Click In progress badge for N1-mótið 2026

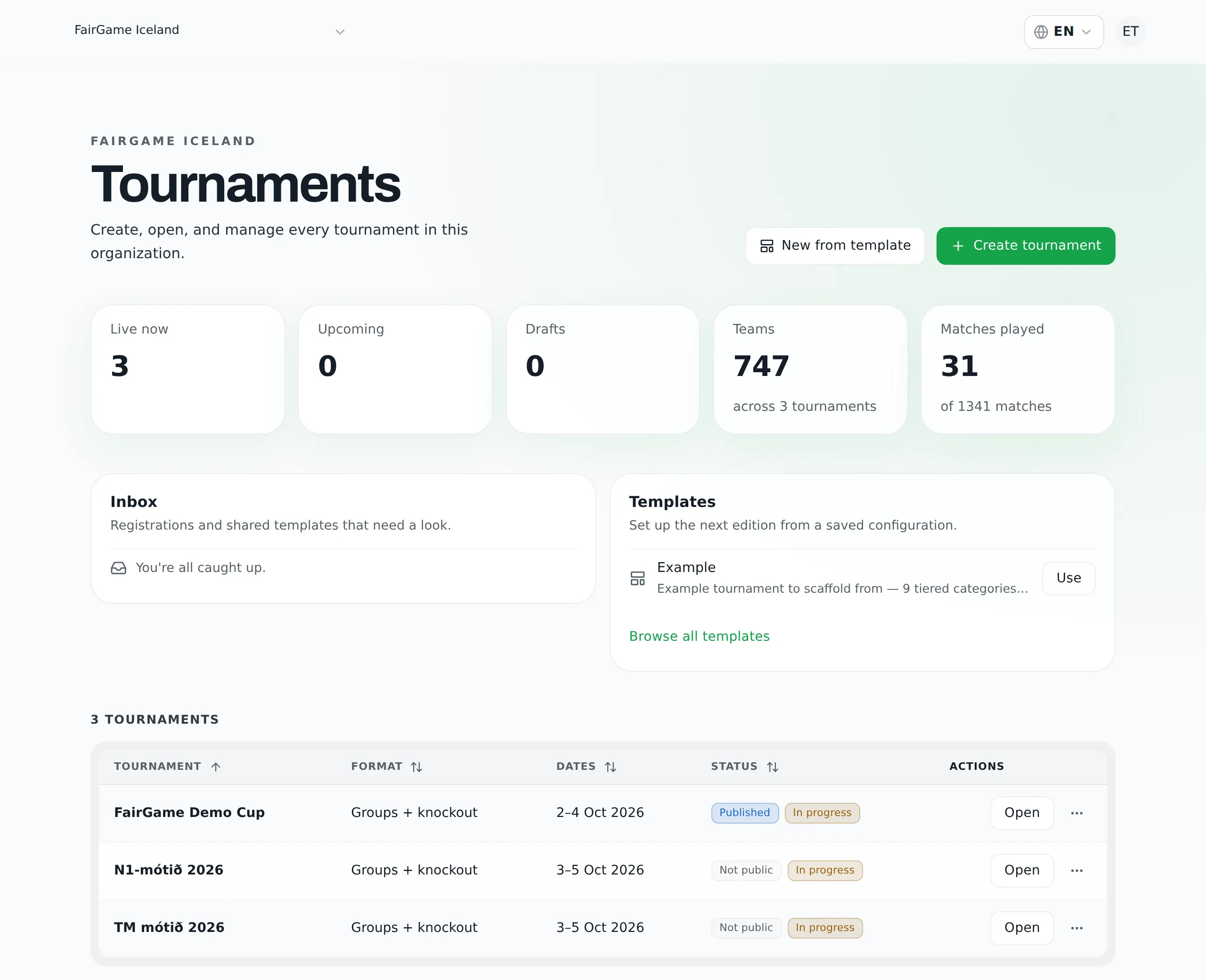click(x=824, y=871)
